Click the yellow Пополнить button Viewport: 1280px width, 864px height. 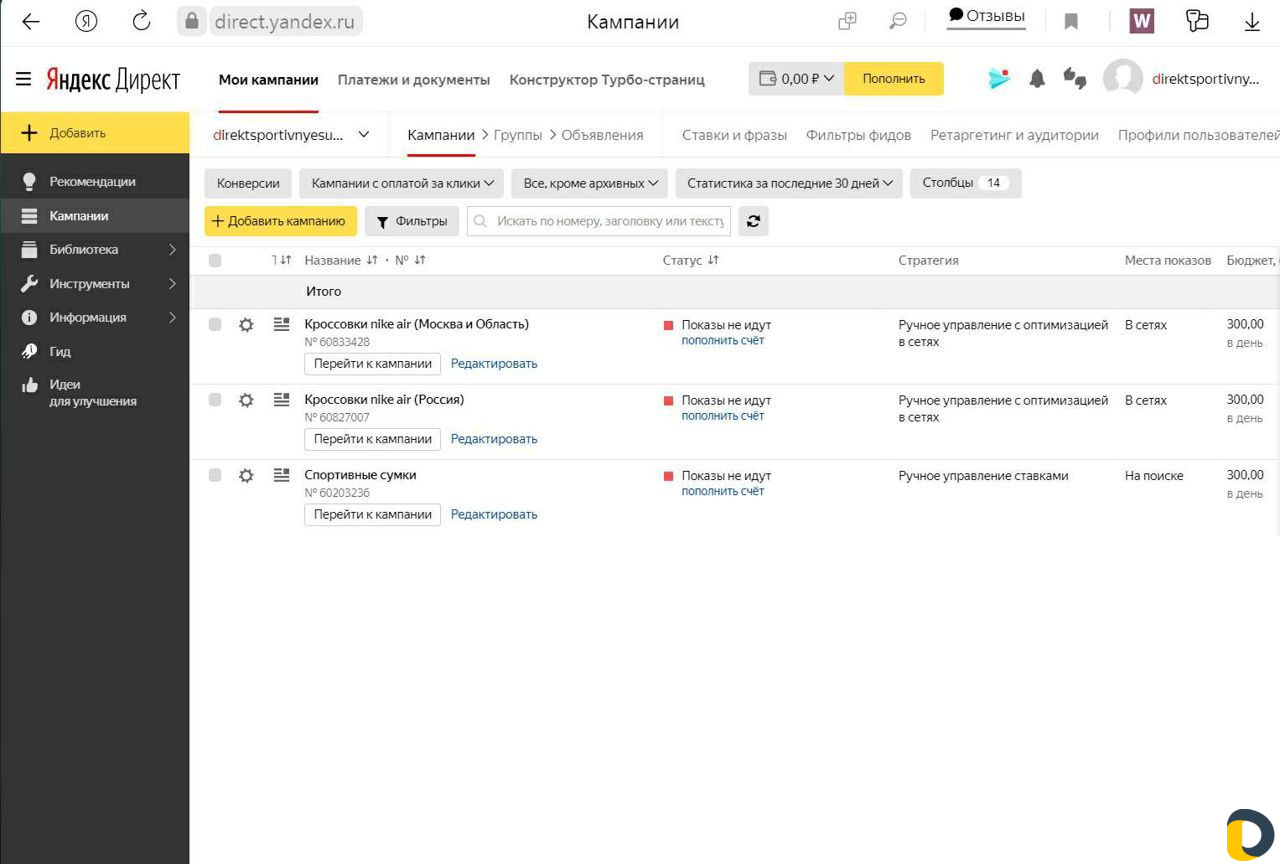pyautogui.click(x=894, y=79)
